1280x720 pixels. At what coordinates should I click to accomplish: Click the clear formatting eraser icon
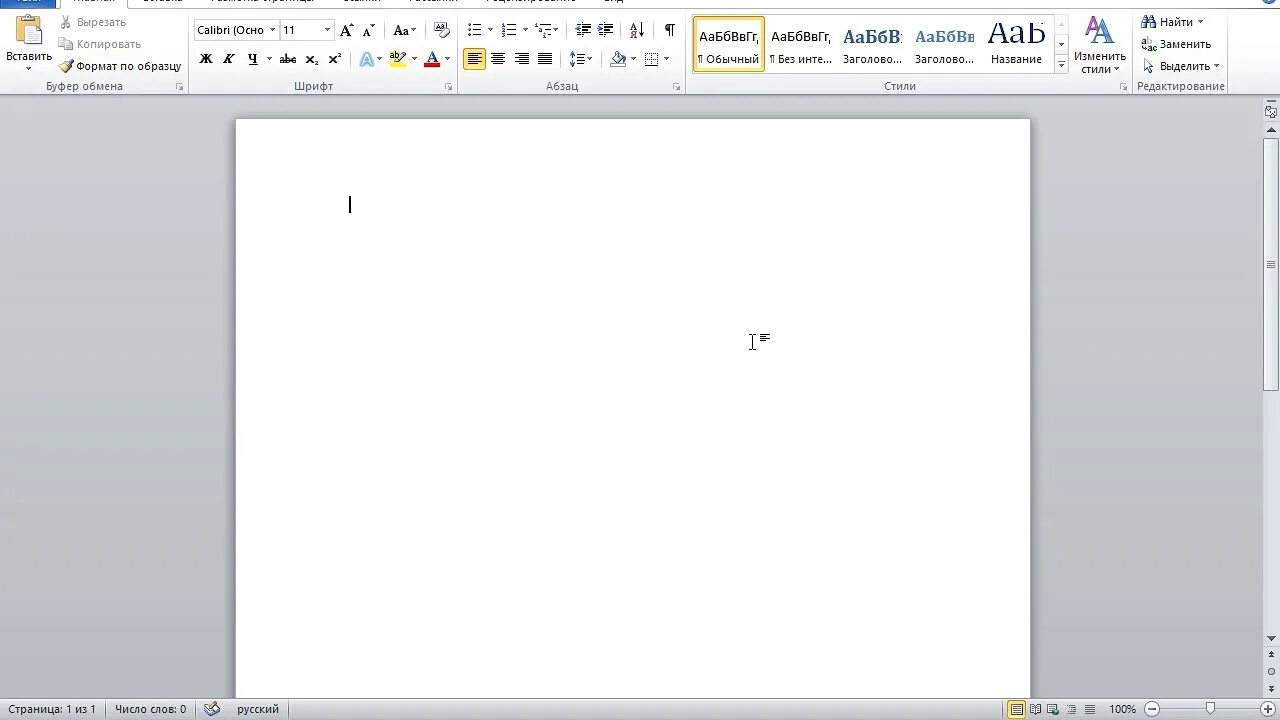click(x=441, y=30)
